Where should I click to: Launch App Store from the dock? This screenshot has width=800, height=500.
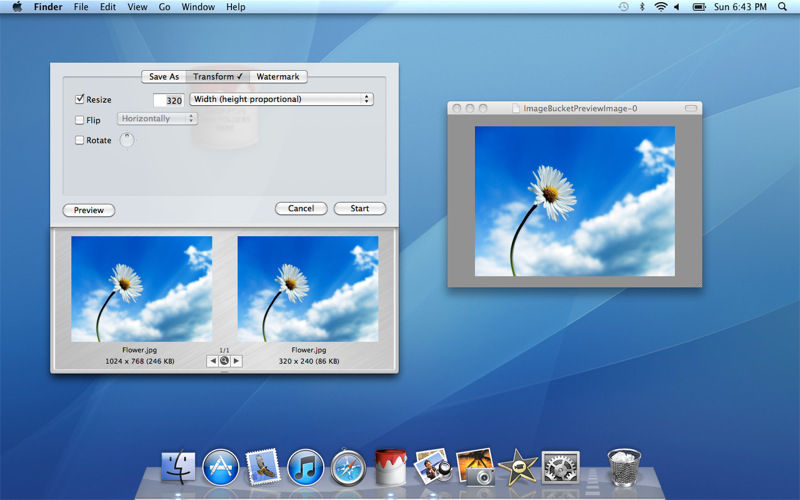[x=220, y=467]
